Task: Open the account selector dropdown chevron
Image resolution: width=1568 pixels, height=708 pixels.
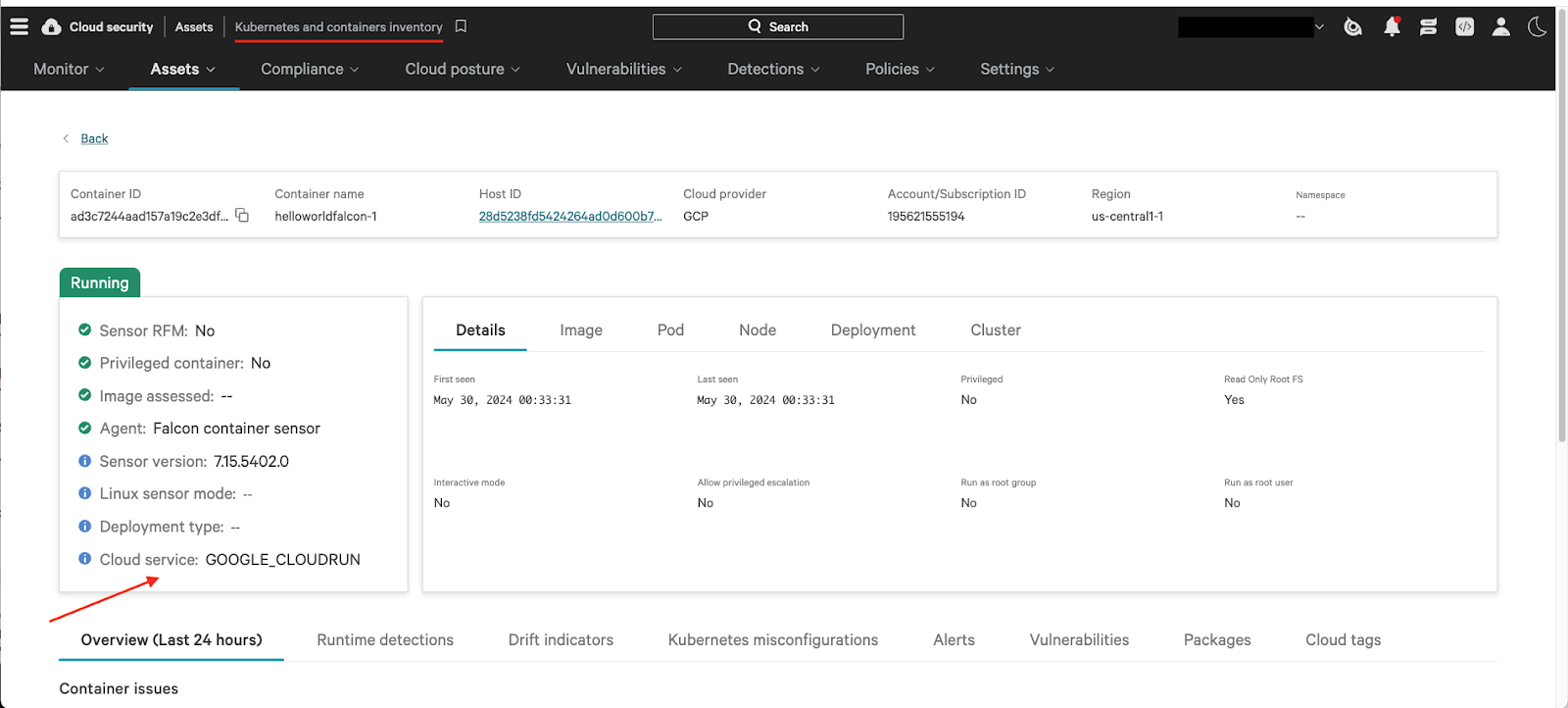Action: pos(1319,26)
